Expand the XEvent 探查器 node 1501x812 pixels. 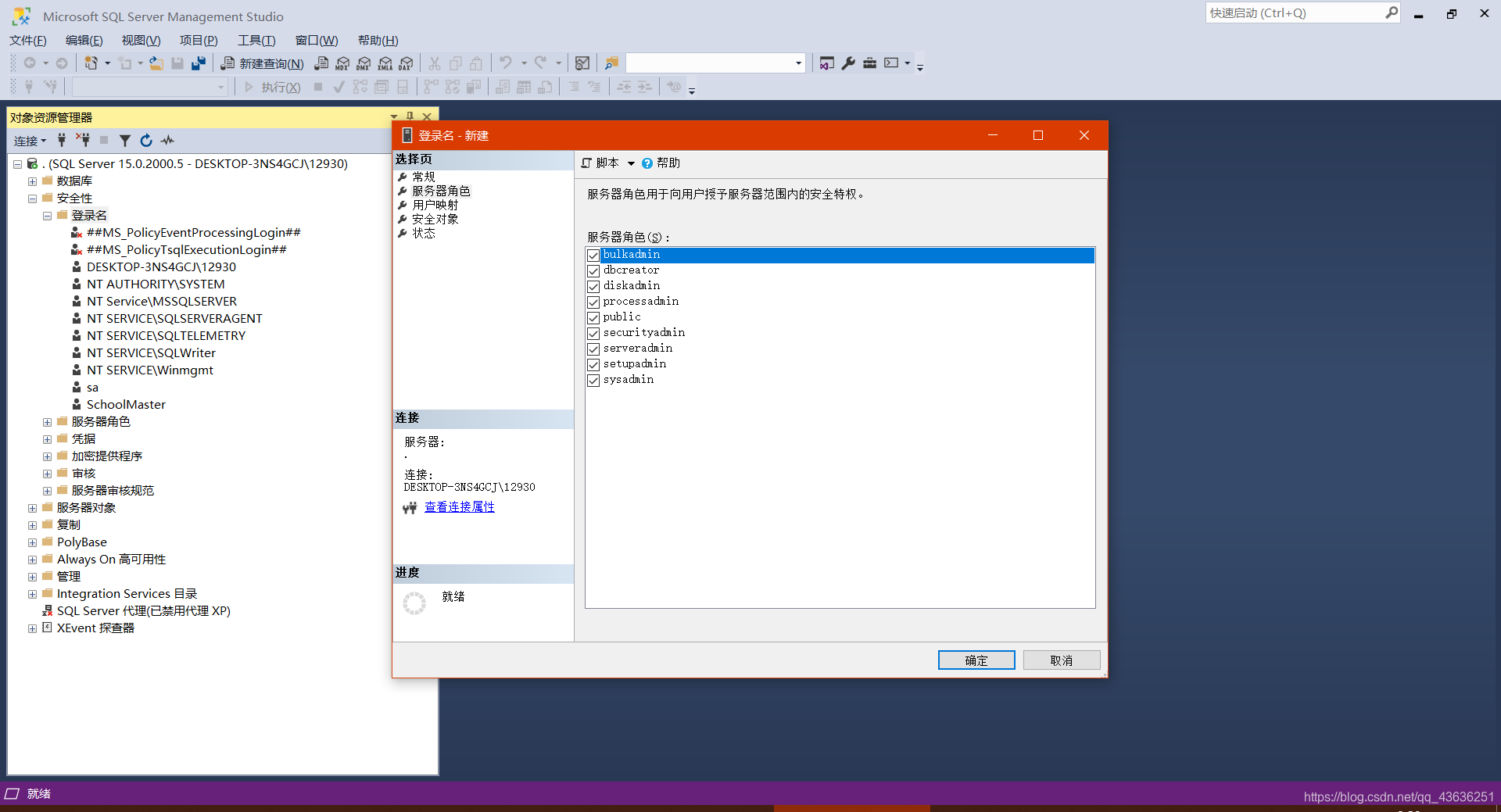(32, 628)
